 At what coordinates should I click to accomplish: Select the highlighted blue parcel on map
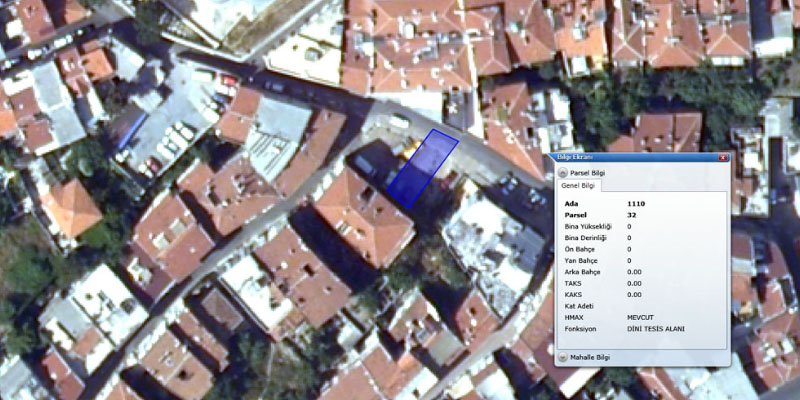pos(422,168)
